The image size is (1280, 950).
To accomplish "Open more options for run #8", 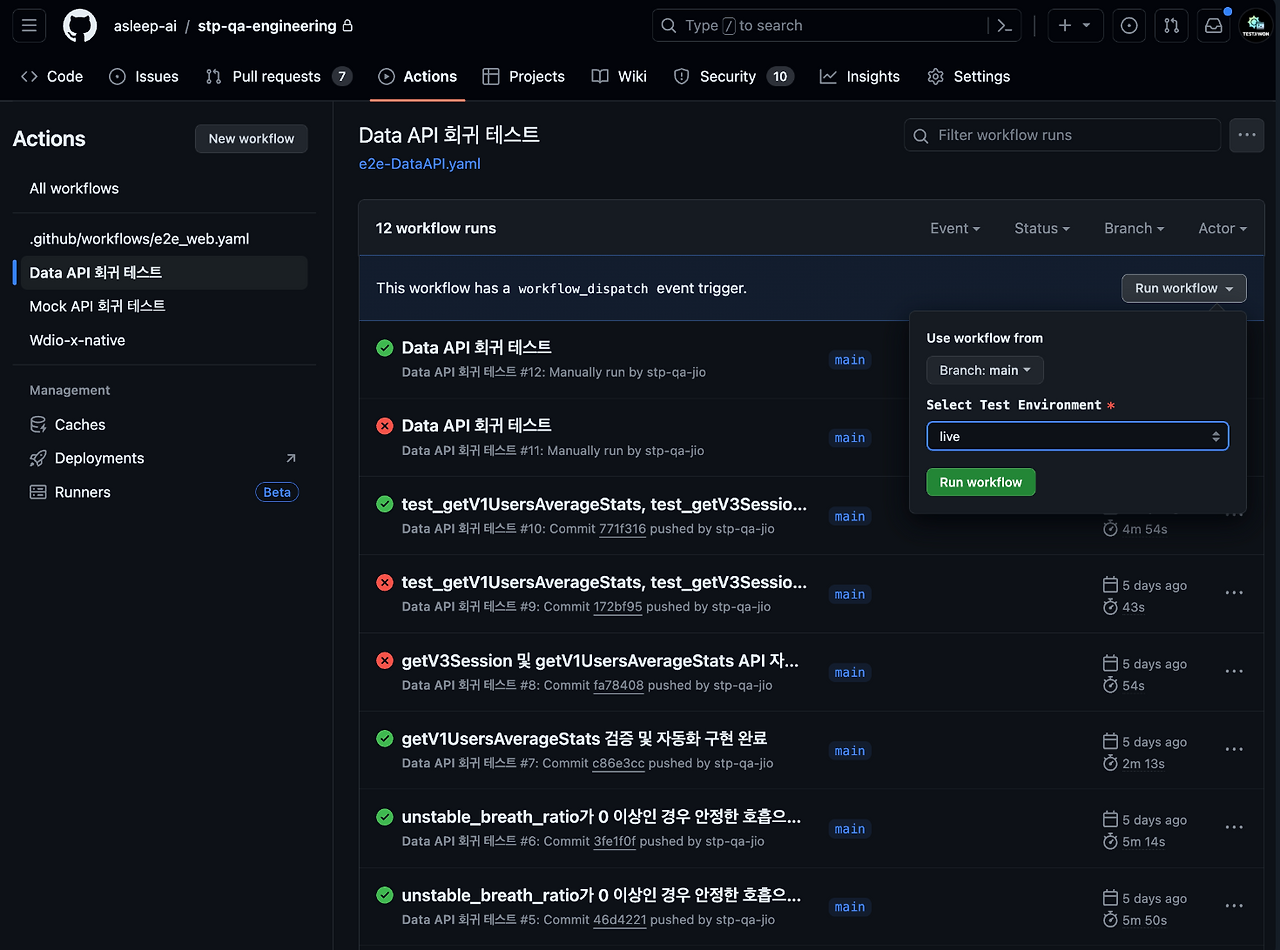I will [1234, 671].
